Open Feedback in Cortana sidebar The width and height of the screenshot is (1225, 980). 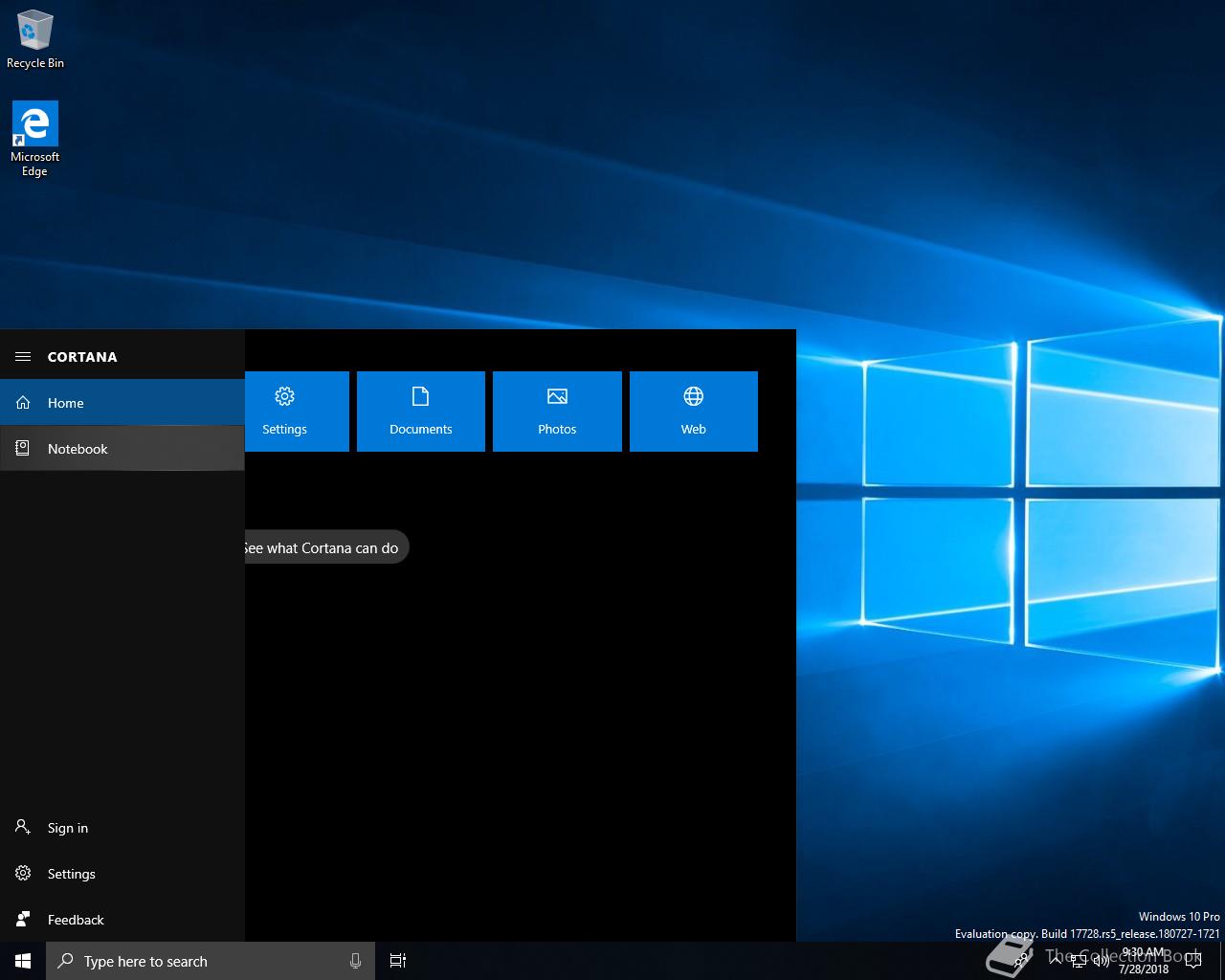click(122, 920)
